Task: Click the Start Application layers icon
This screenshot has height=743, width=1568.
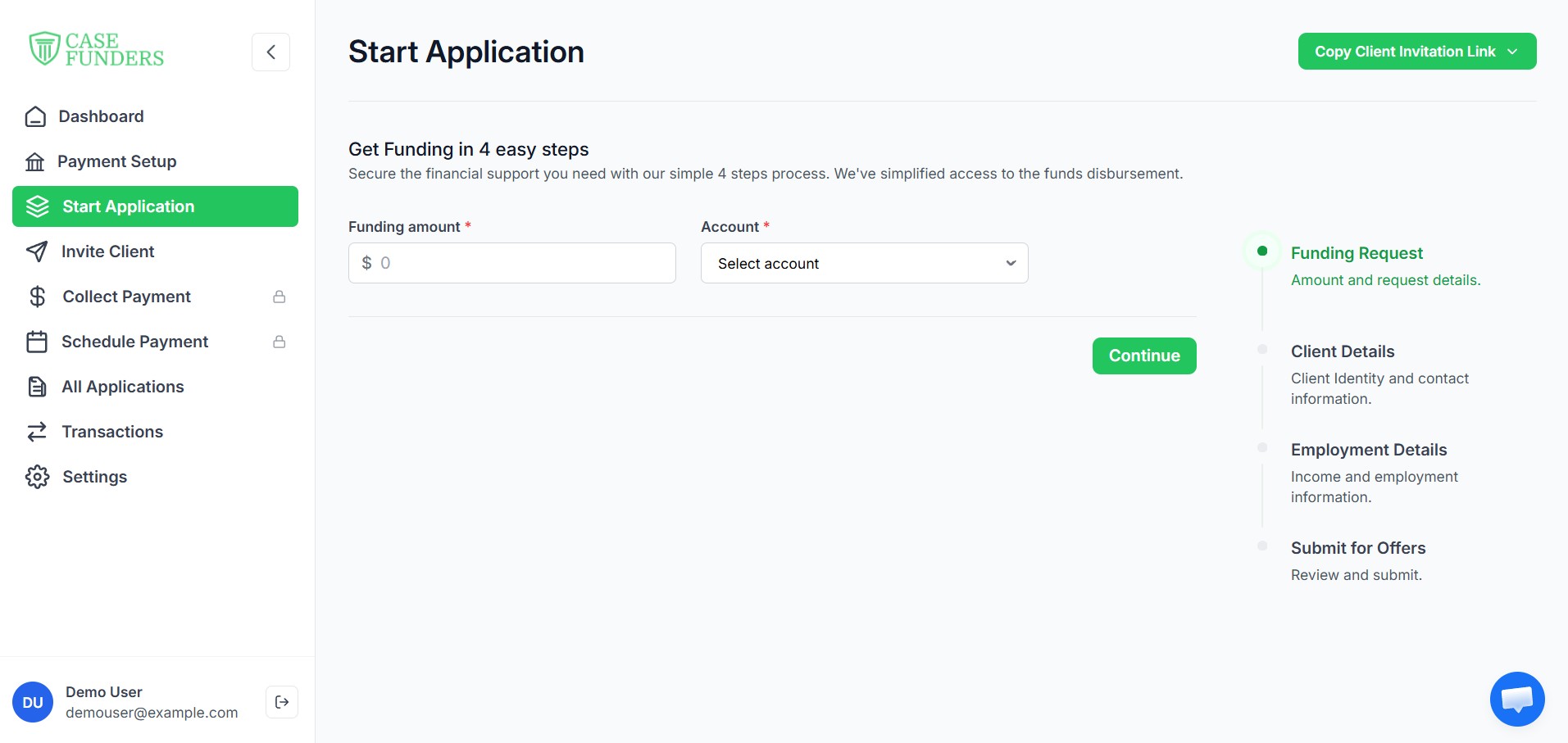Action: point(38,206)
